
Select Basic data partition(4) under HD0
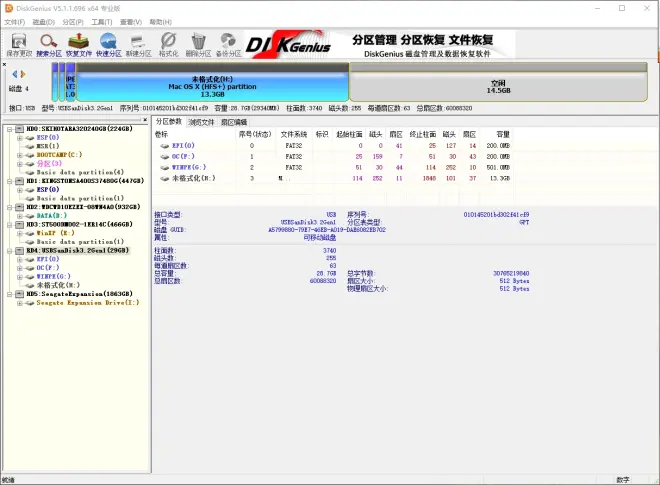pyautogui.click(x=80, y=172)
